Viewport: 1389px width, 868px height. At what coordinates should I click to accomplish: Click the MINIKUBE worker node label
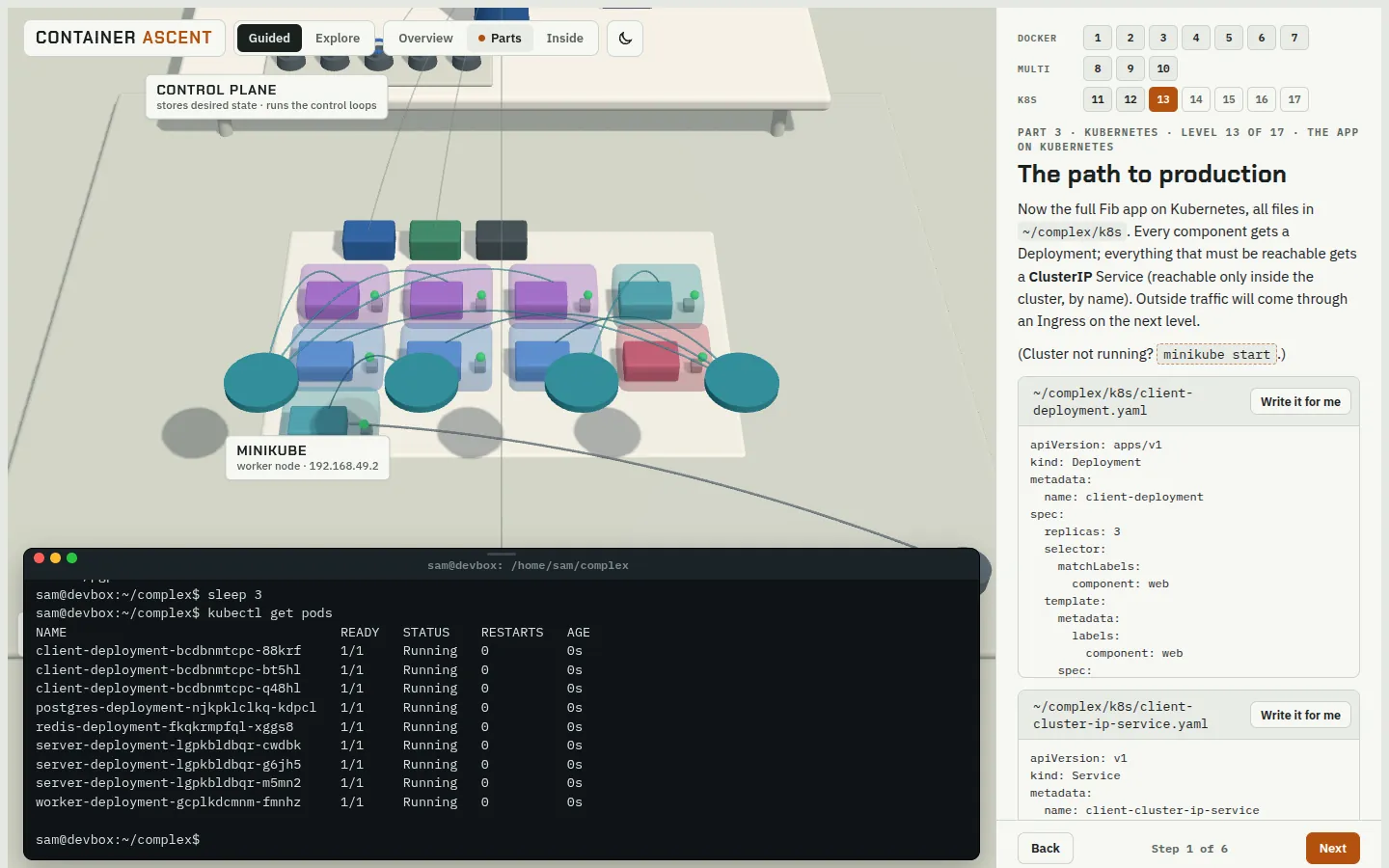click(308, 457)
